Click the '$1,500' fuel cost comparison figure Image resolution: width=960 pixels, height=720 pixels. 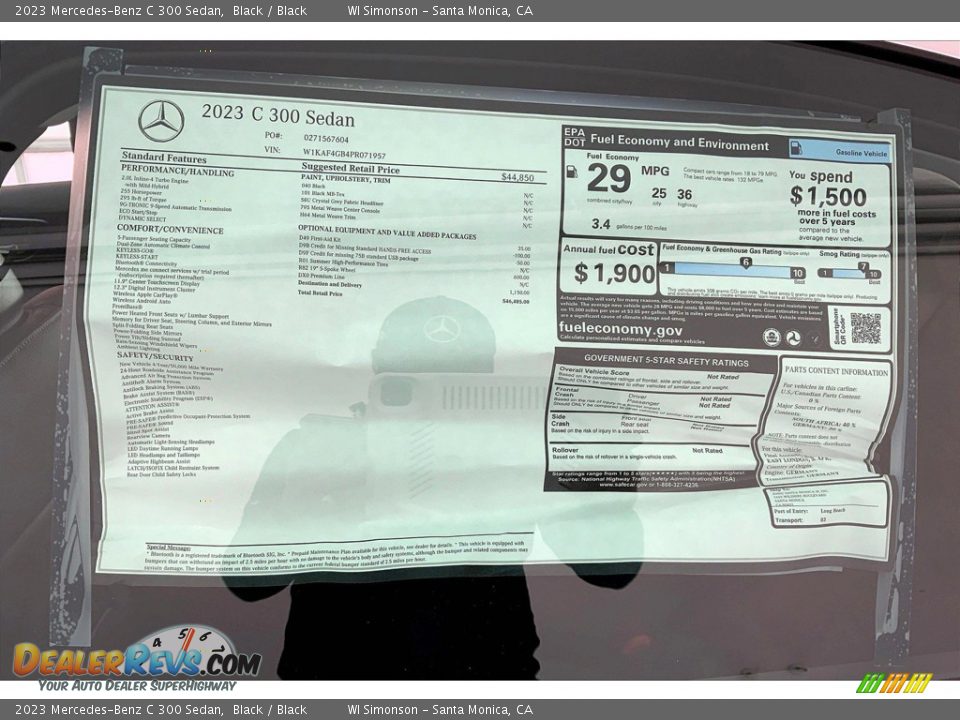(828, 196)
